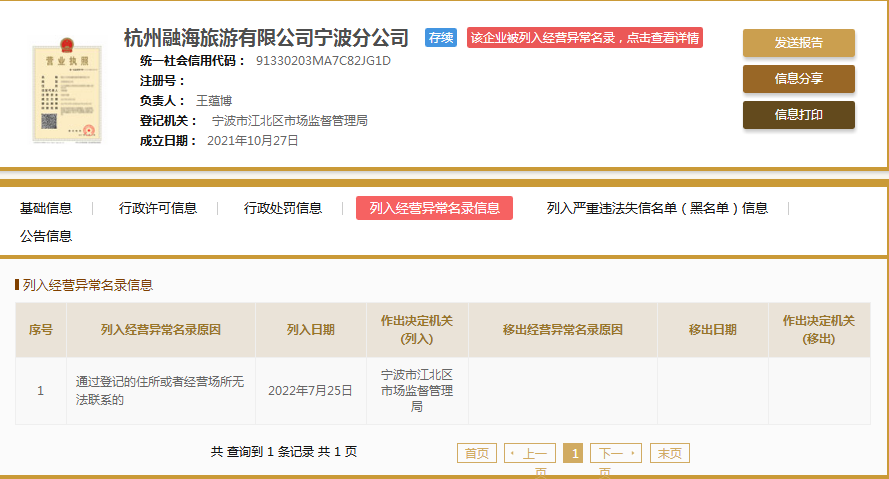The width and height of the screenshot is (889, 479).
Task: Click the company name heading 杭州融海旅游有限公司宁波分公司
Action: (266, 38)
